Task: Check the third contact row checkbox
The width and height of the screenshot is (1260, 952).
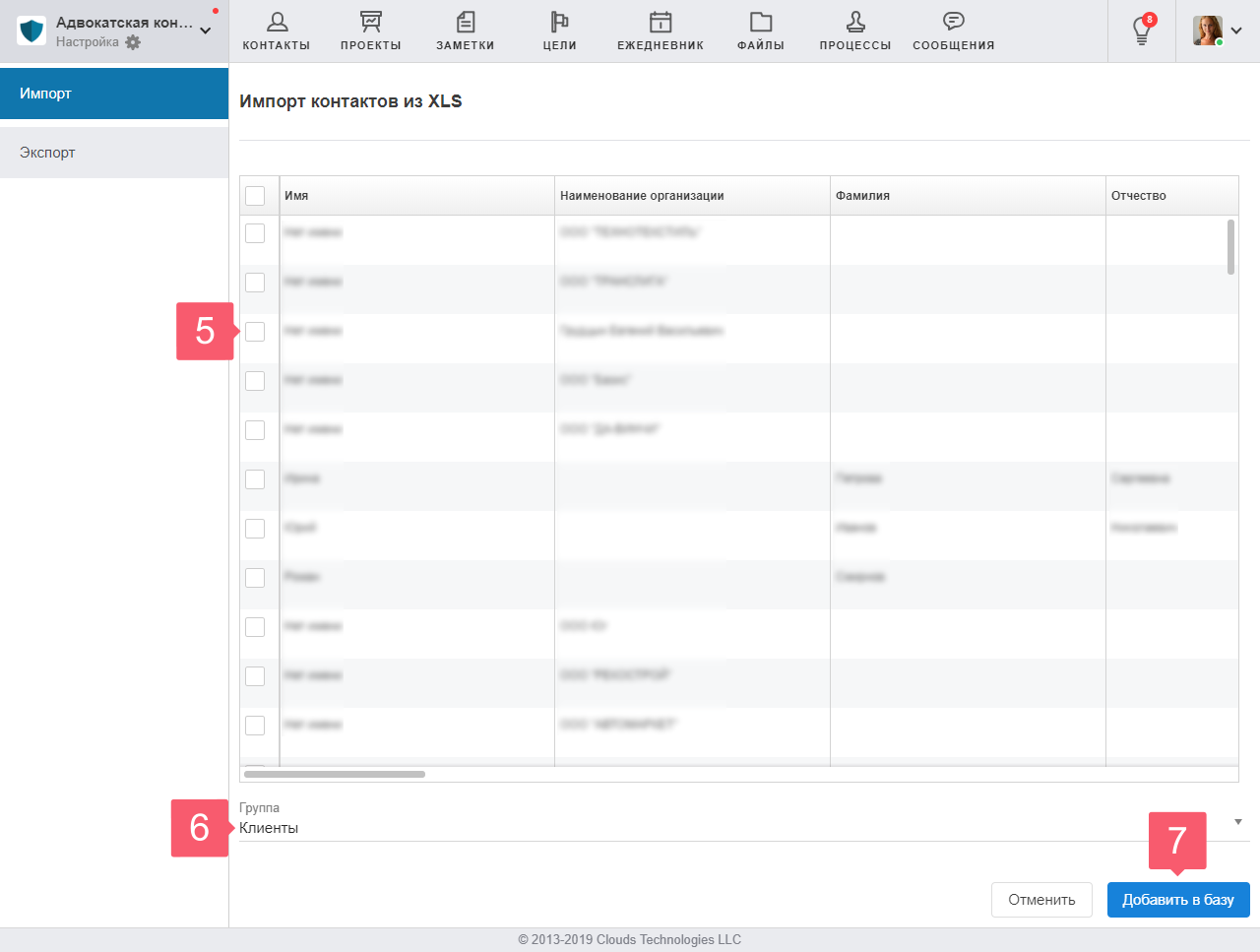Action: point(255,332)
